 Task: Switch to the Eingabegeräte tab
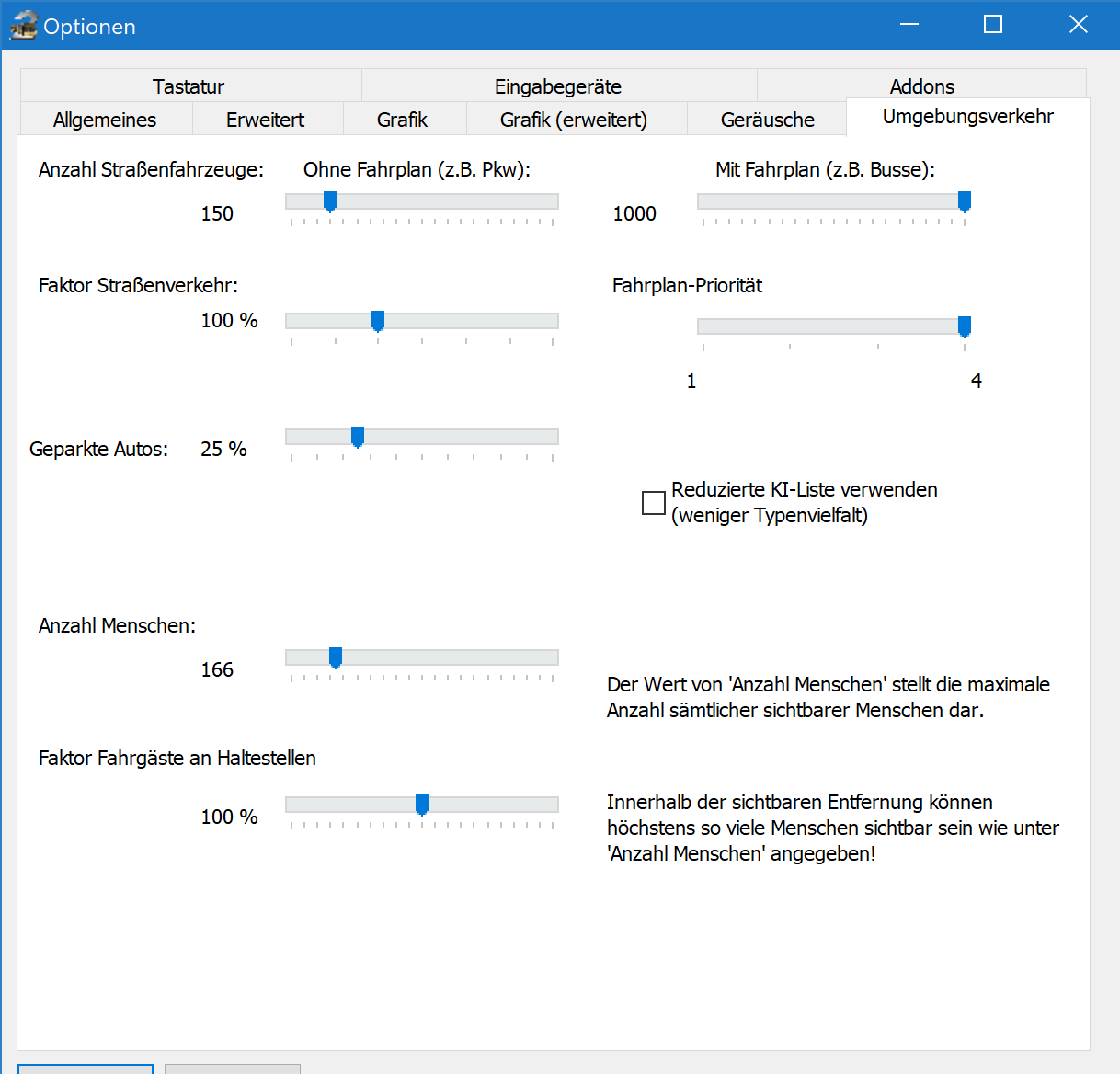[557, 86]
